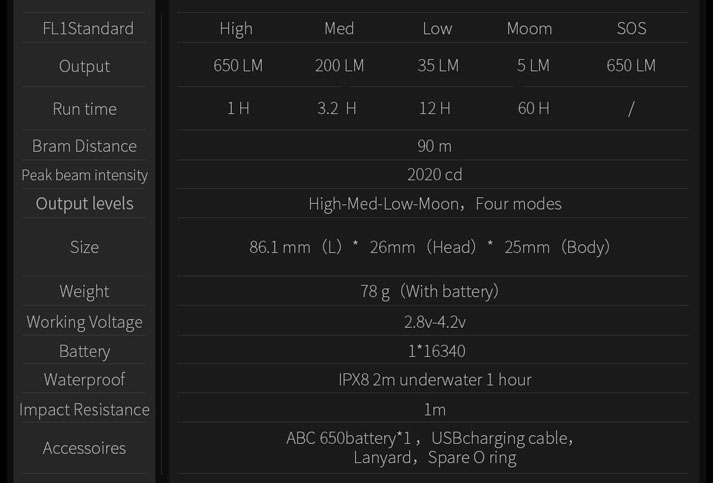The image size is (713, 483).
Task: Select the Med mode column header
Action: (x=339, y=29)
